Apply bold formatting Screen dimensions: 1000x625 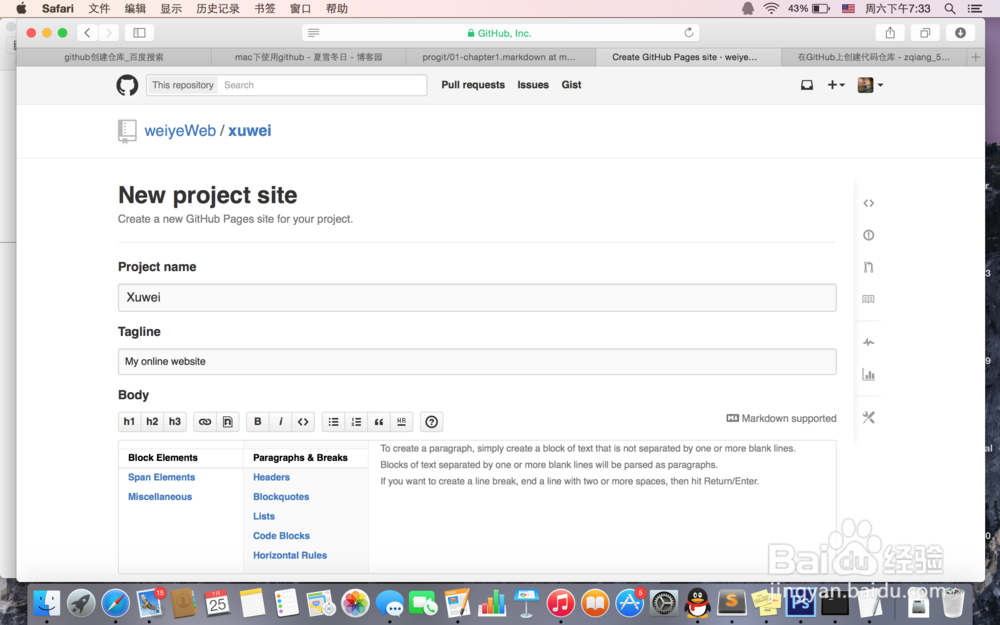coord(258,422)
